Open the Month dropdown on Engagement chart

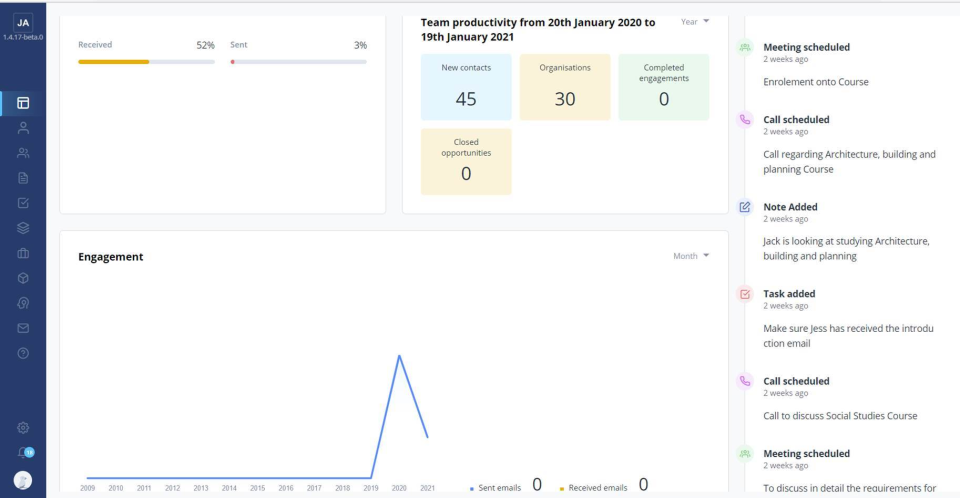point(691,256)
